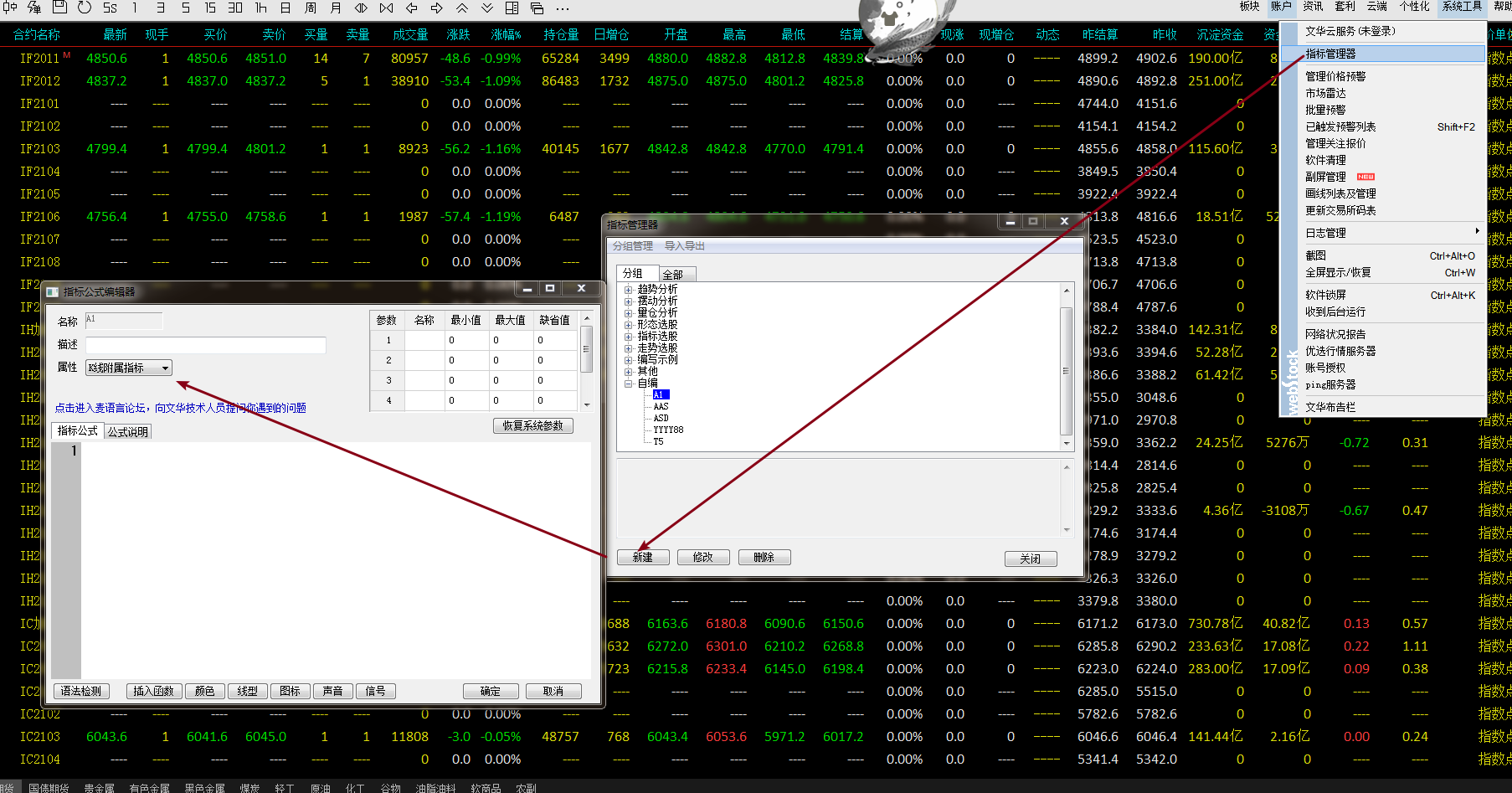Click the 描述 description input field
The height and width of the screenshot is (793, 1512).
[x=205, y=345]
